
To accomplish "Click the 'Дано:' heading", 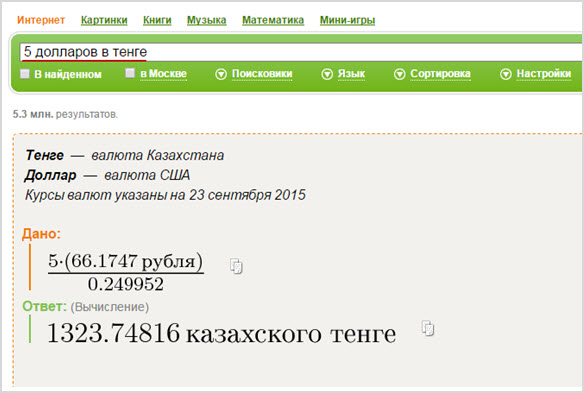I will click(x=41, y=234).
